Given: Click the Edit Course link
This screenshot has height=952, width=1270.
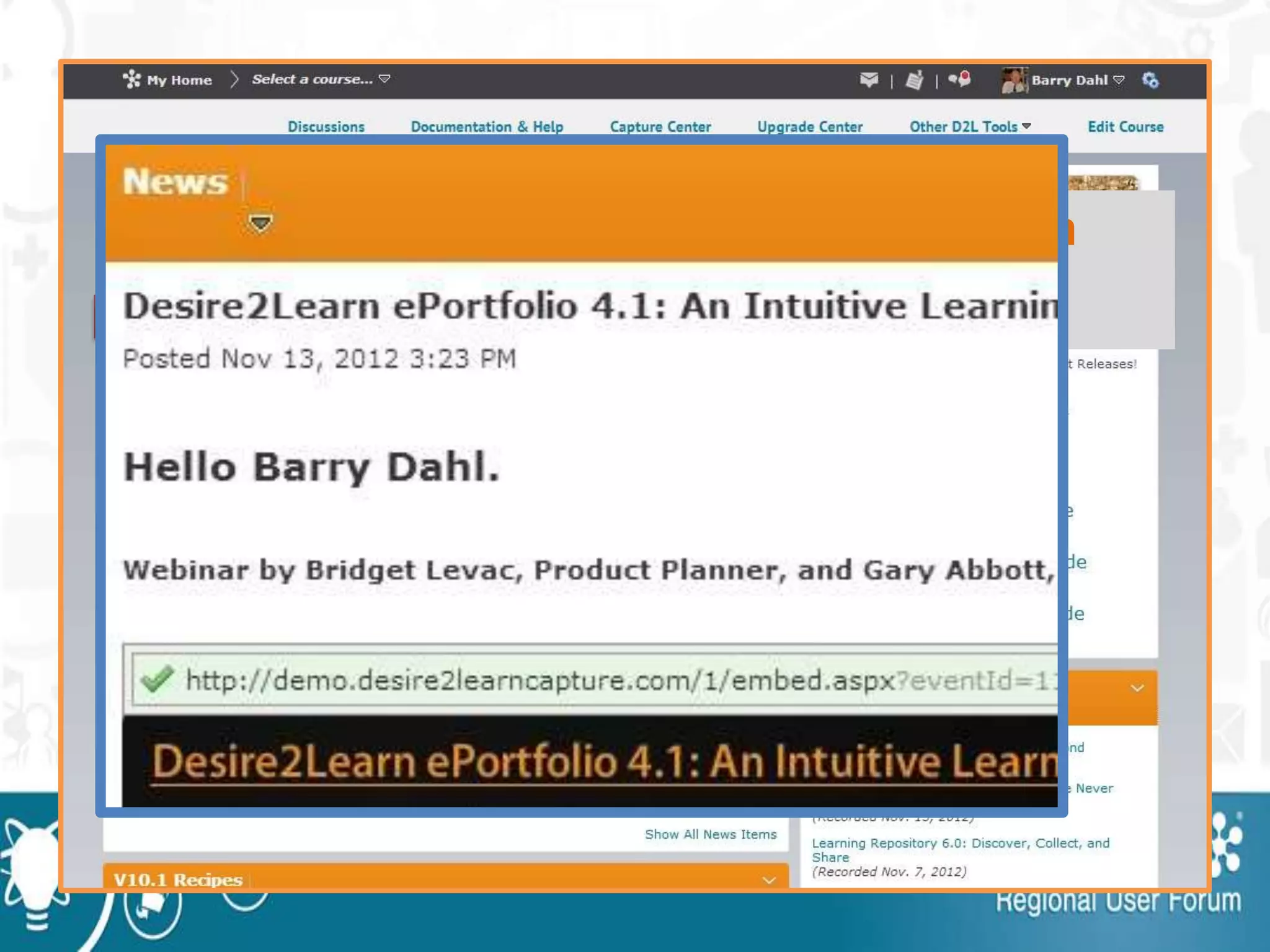Looking at the screenshot, I should 1125,126.
